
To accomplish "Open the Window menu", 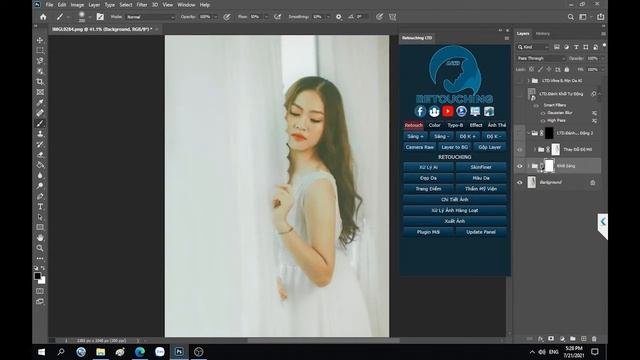I will [186, 5].
